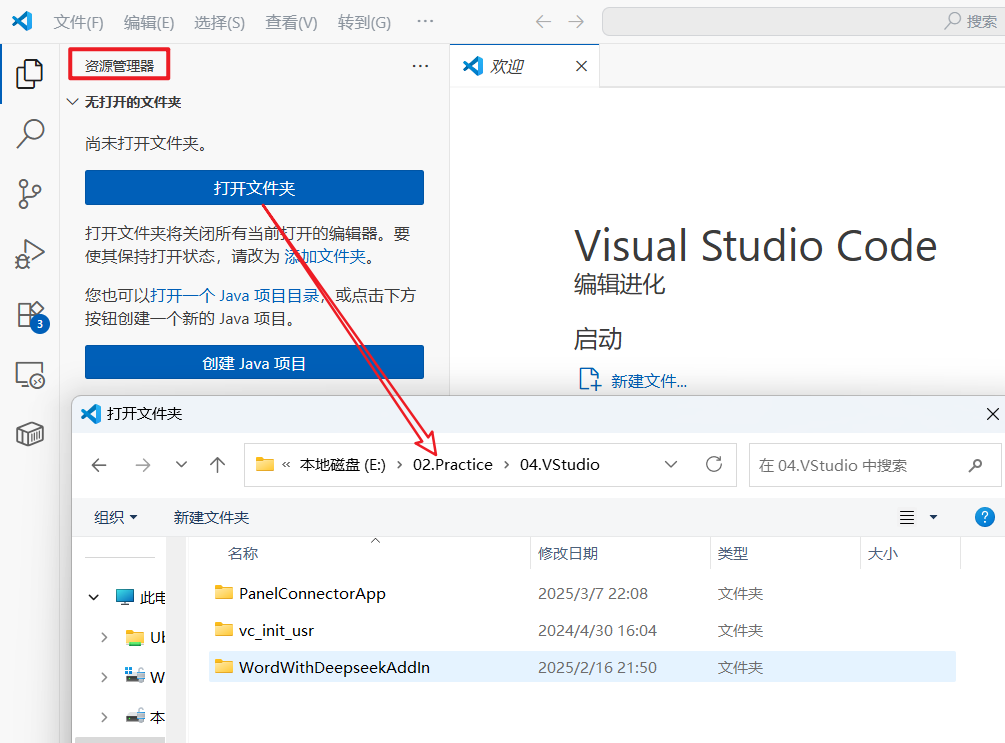Image resolution: width=1005 pixels, height=743 pixels.
Task: Click the 创建 Java 项目 button
Action: (254, 363)
